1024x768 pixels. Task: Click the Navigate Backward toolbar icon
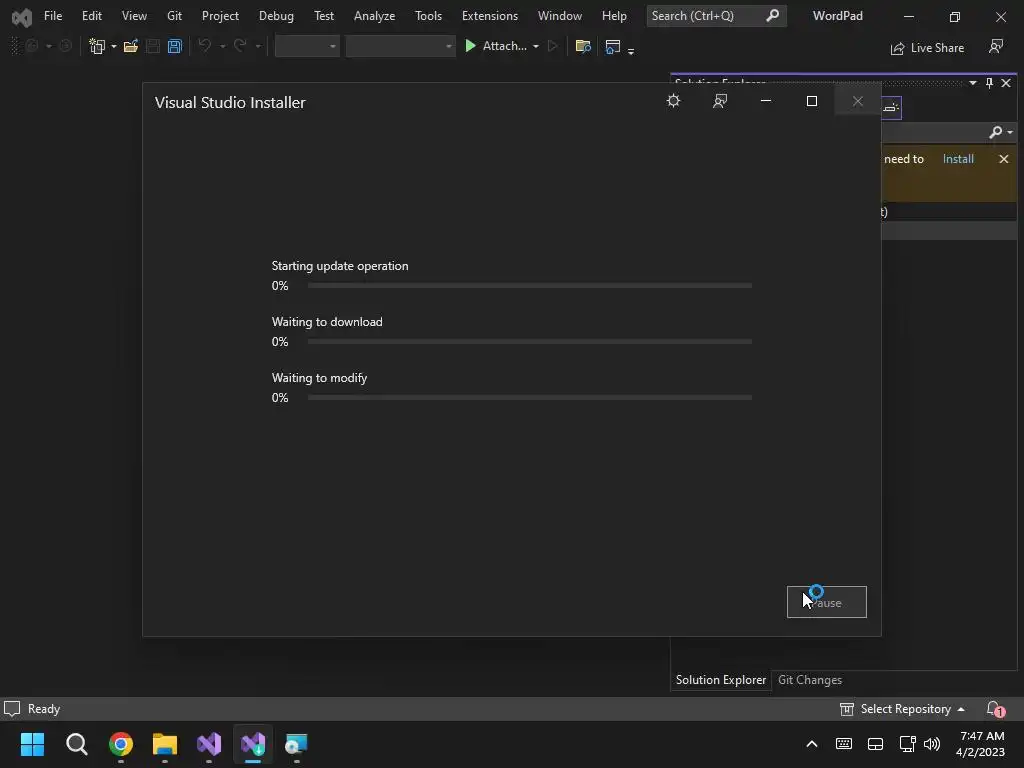[32, 46]
